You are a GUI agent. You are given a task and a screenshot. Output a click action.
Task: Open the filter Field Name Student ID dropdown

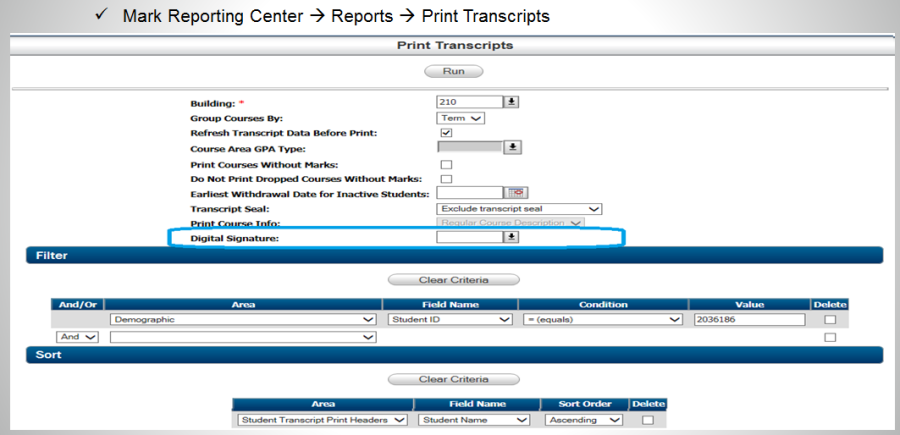click(449, 320)
